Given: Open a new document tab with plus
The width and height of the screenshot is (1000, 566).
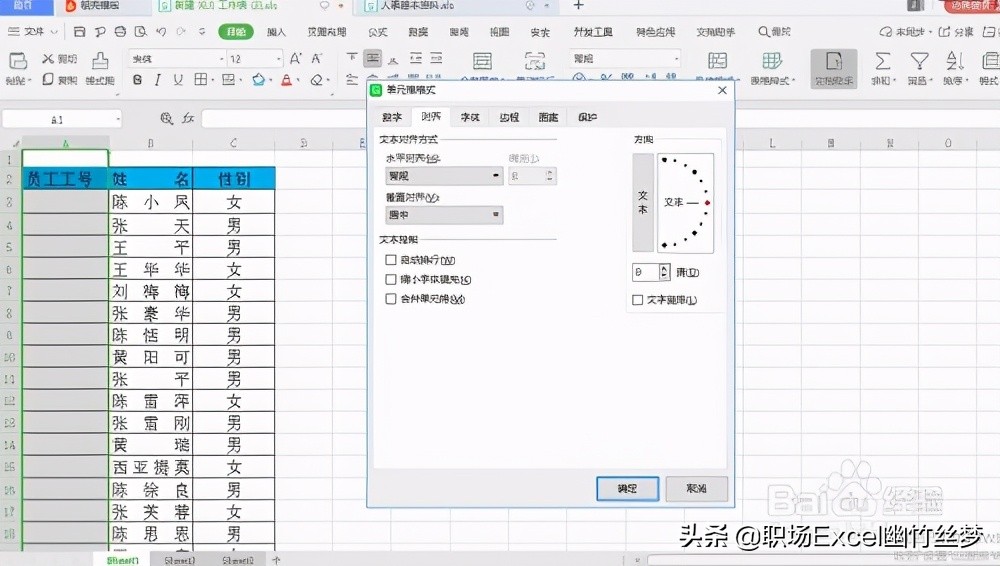Looking at the screenshot, I should (x=578, y=6).
